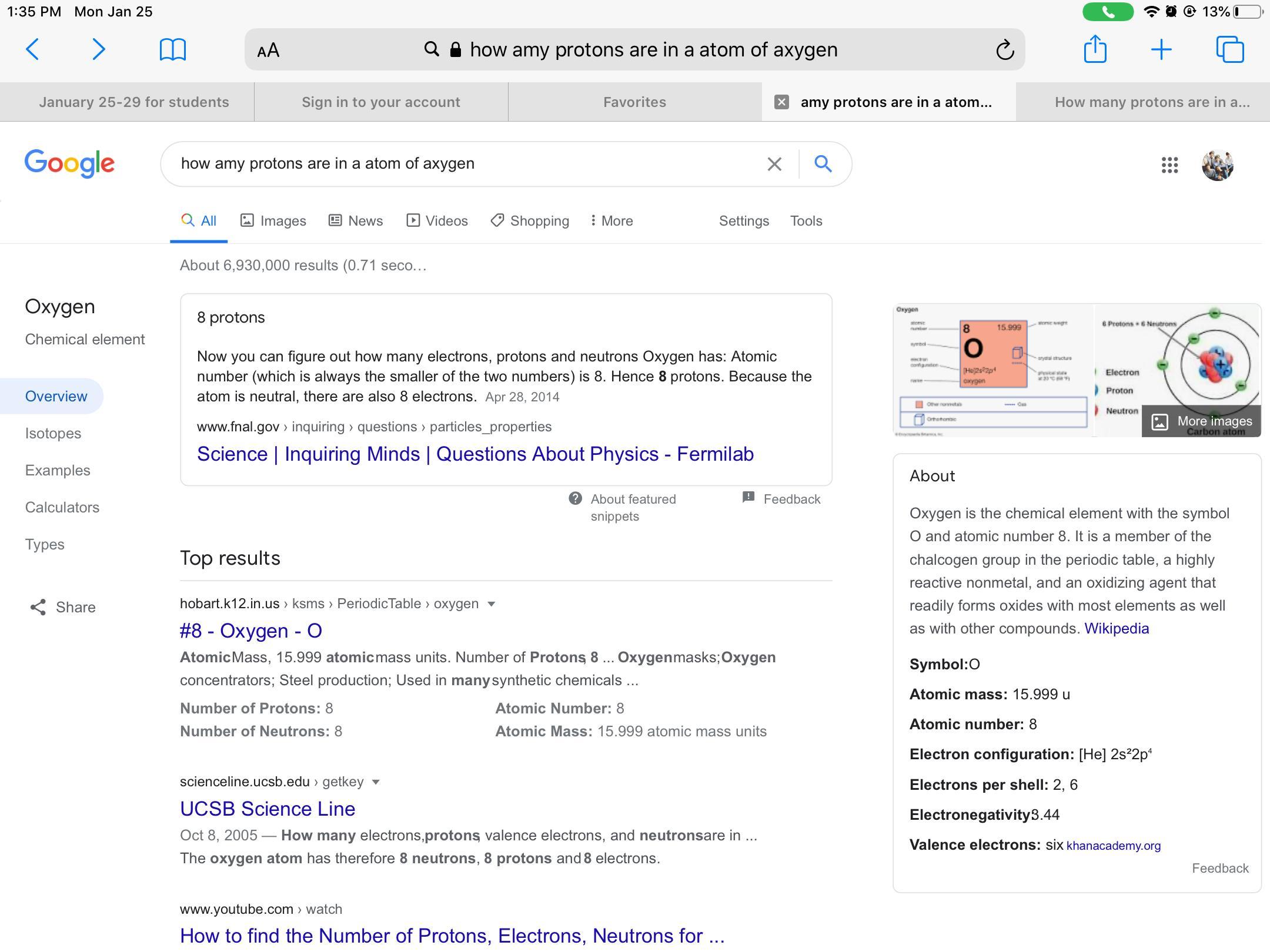The height and width of the screenshot is (952, 1270).
Task: Show all tabs overview icon
Action: [x=1229, y=49]
